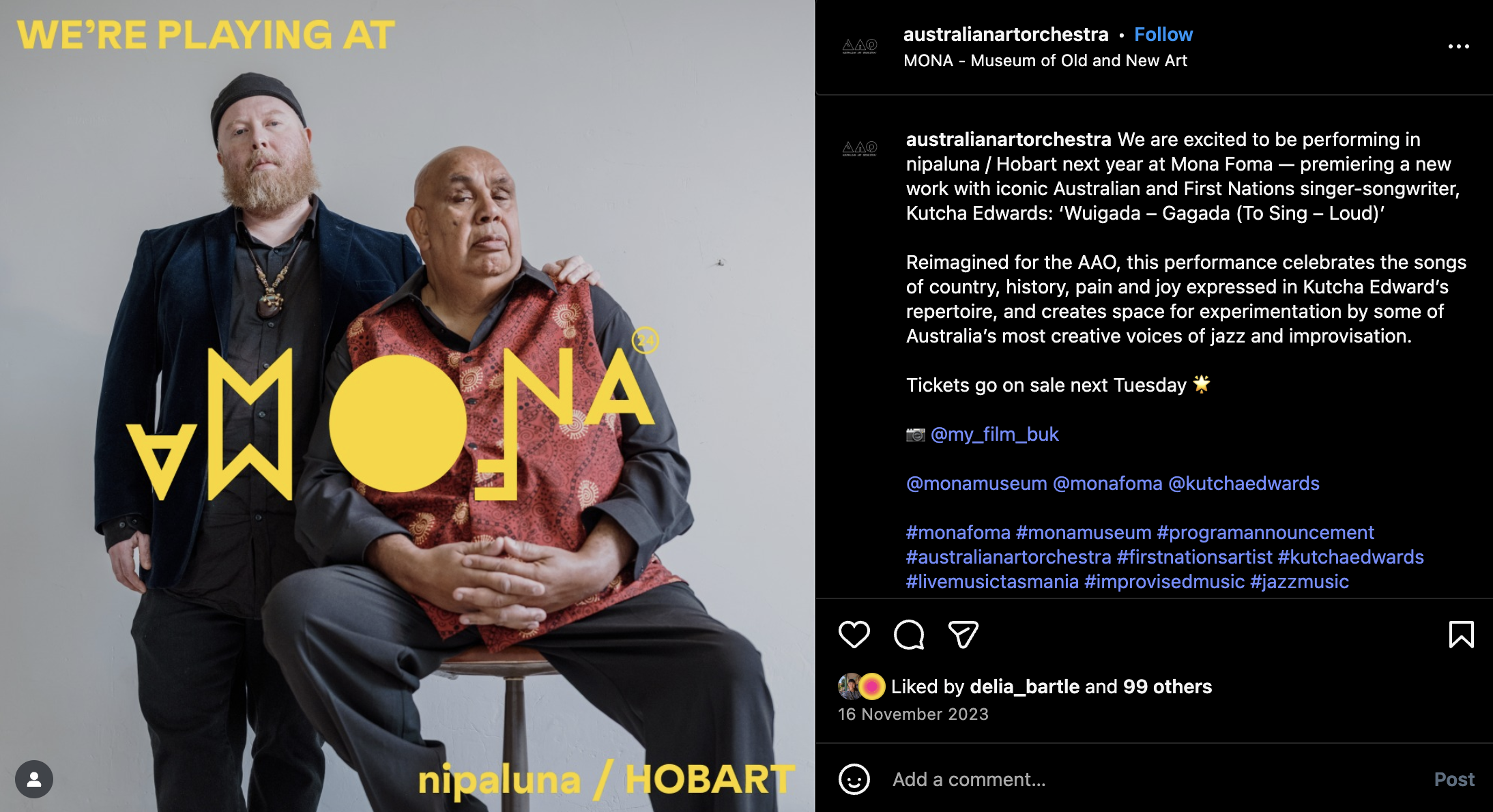1493x812 pixels.
Task: Open the AAO avatar beside caption
Action: point(859,149)
